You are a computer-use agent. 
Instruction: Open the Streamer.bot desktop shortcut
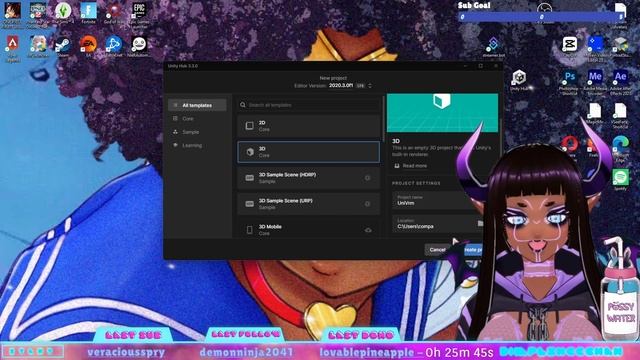coord(493,46)
